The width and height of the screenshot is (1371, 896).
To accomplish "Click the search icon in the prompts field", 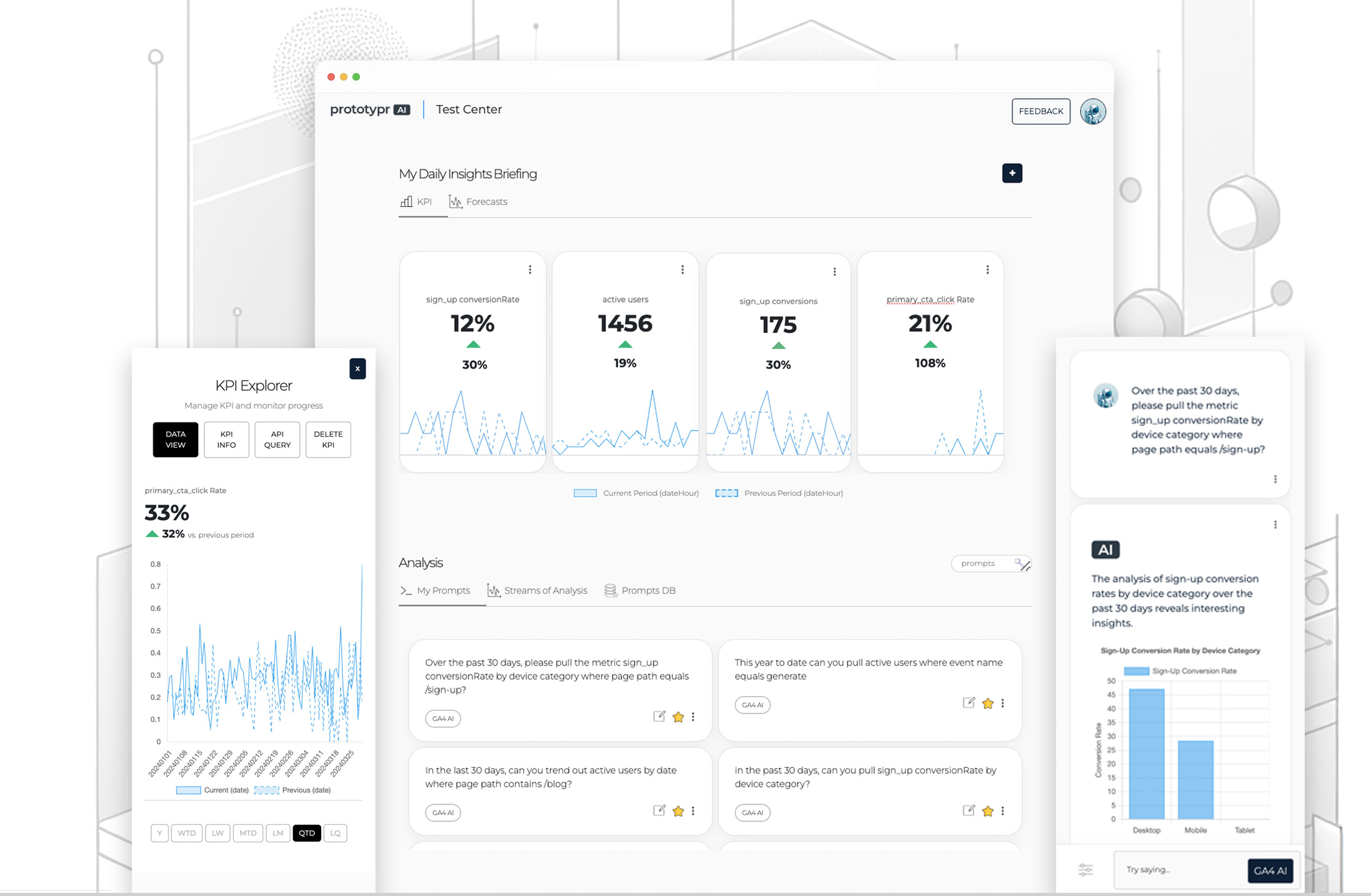I will coord(1019,563).
